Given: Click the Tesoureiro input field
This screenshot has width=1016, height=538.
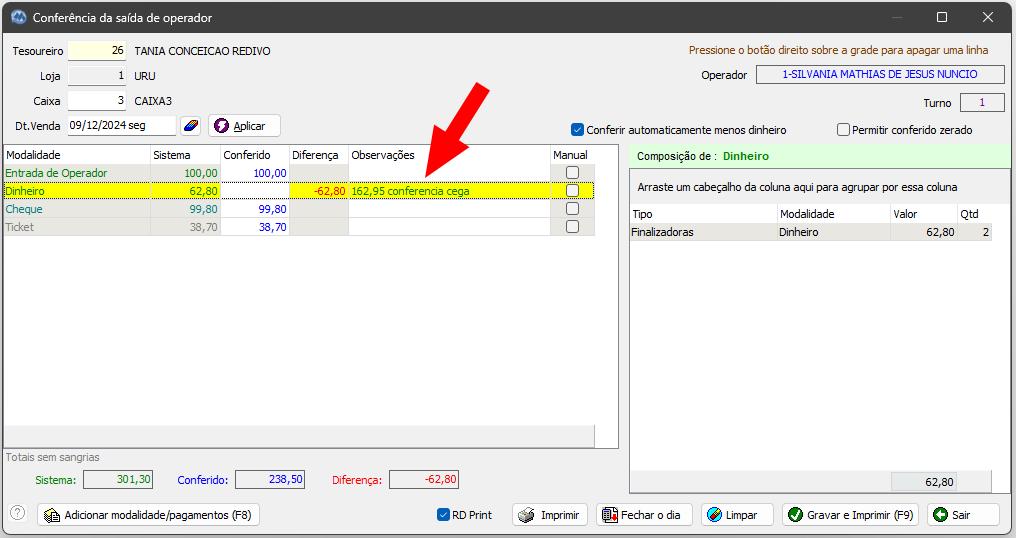Looking at the screenshot, I should click(97, 51).
